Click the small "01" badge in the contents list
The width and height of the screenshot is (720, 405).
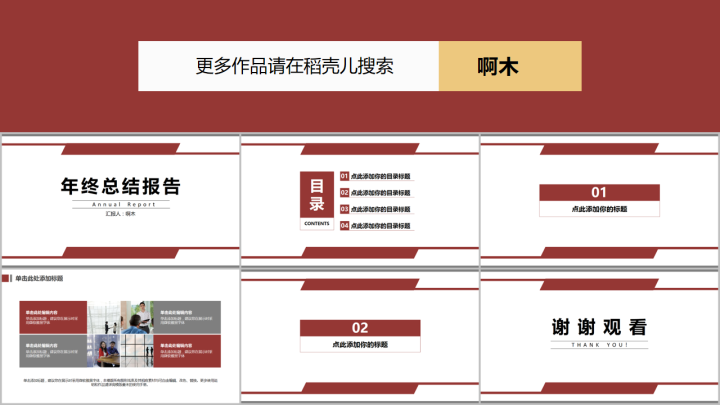[x=344, y=176]
